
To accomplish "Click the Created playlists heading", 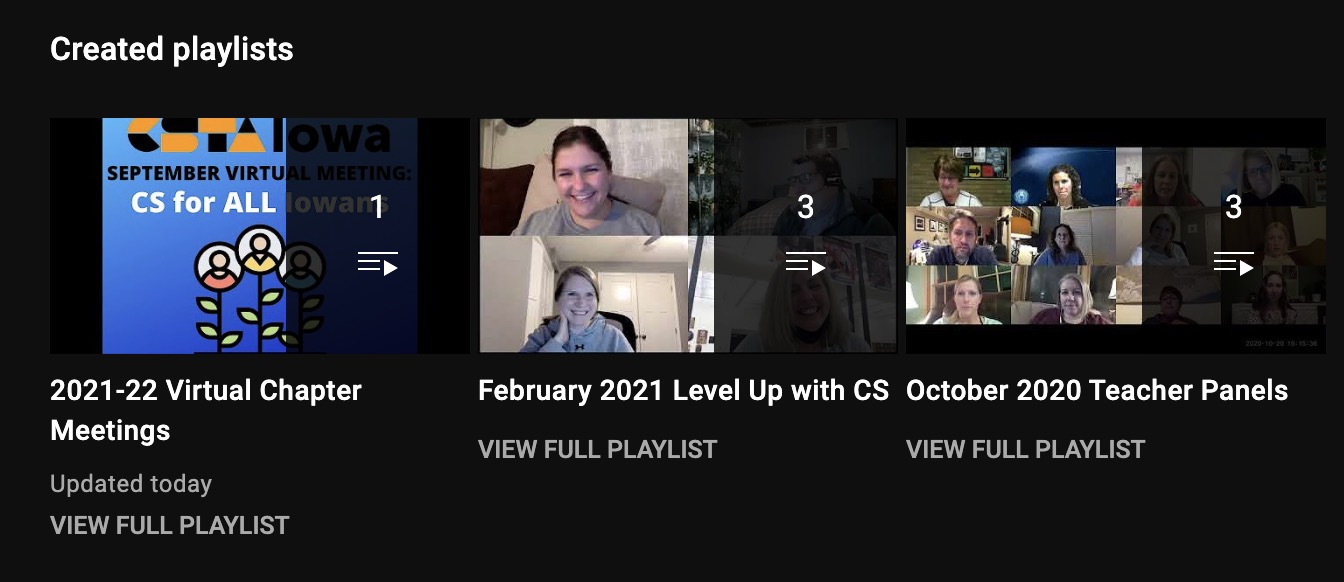I will [x=172, y=49].
